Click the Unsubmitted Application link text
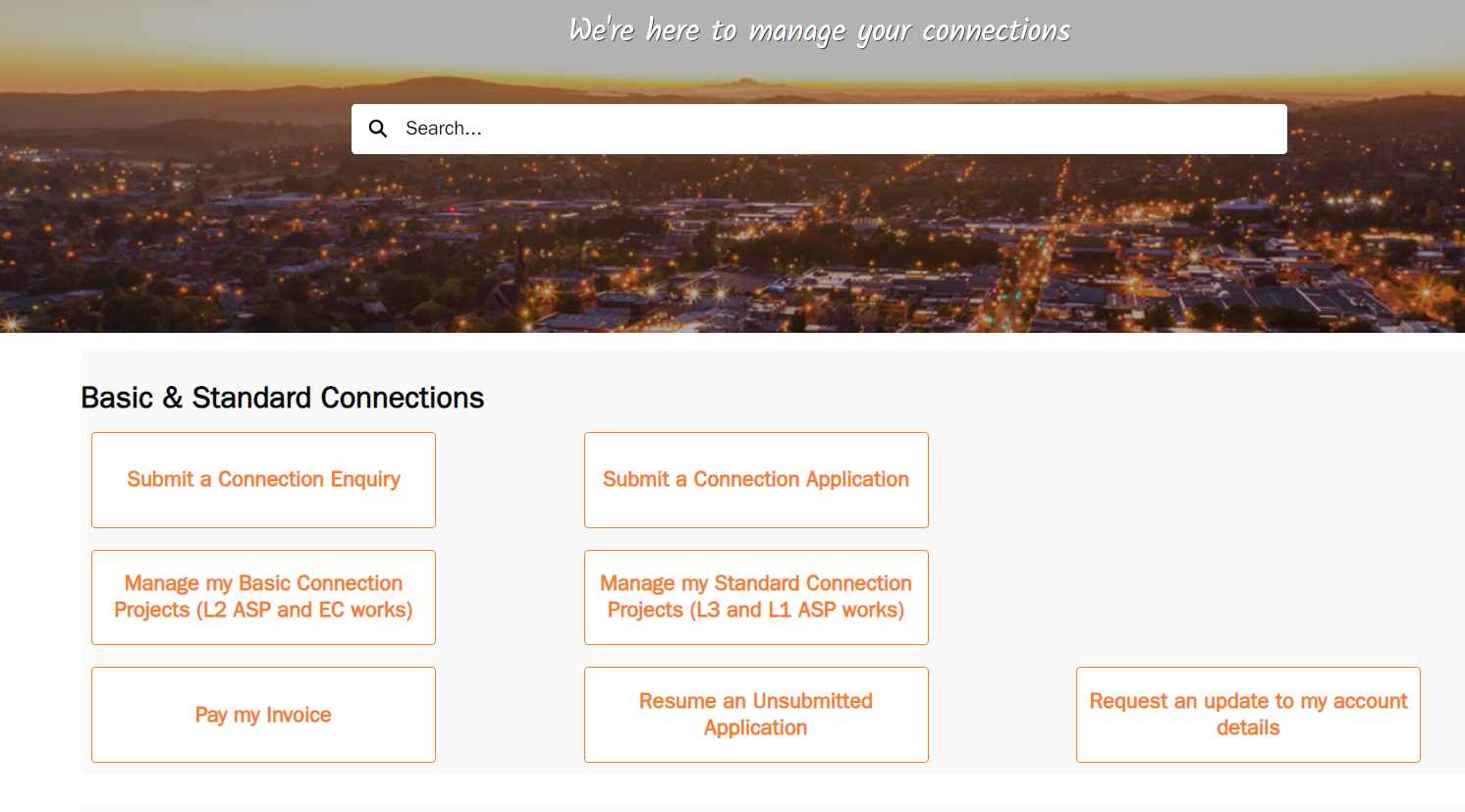Screen dimensions: 1465x812 (x=756, y=714)
